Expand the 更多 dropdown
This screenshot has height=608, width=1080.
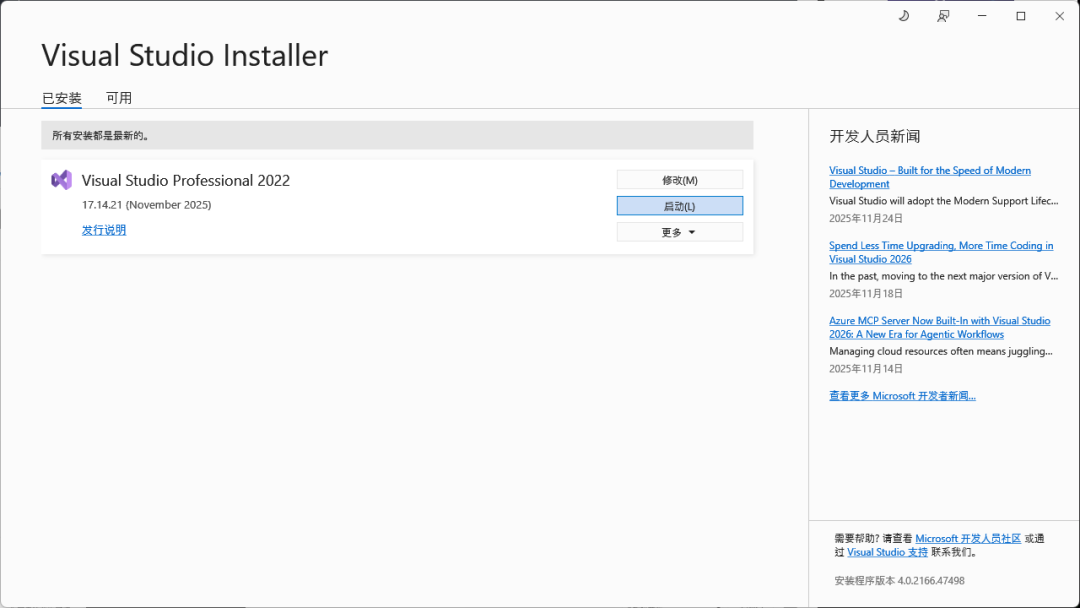pyautogui.click(x=680, y=232)
